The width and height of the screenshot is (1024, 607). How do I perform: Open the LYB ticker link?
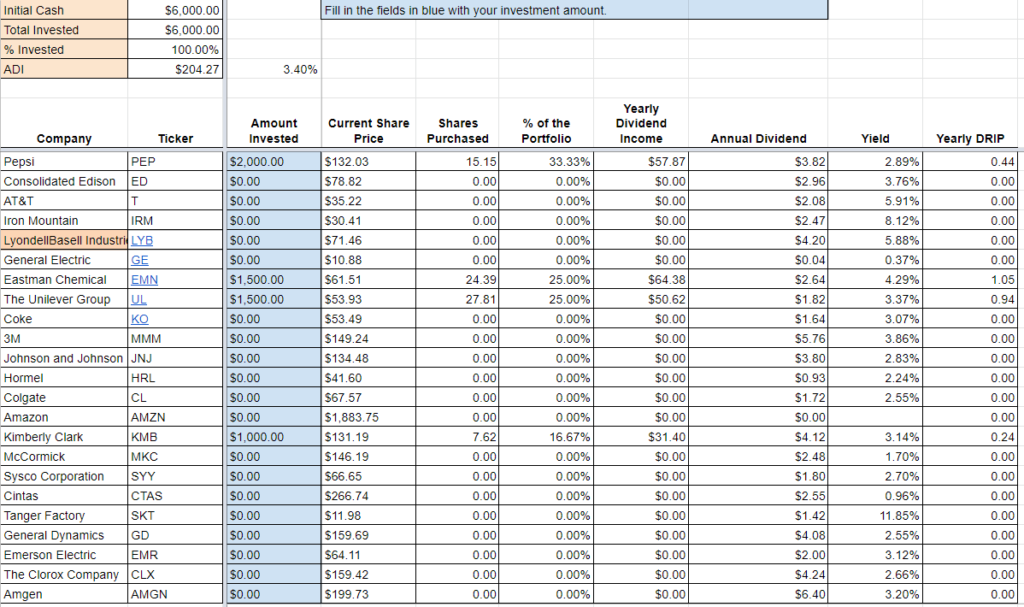tap(142, 240)
